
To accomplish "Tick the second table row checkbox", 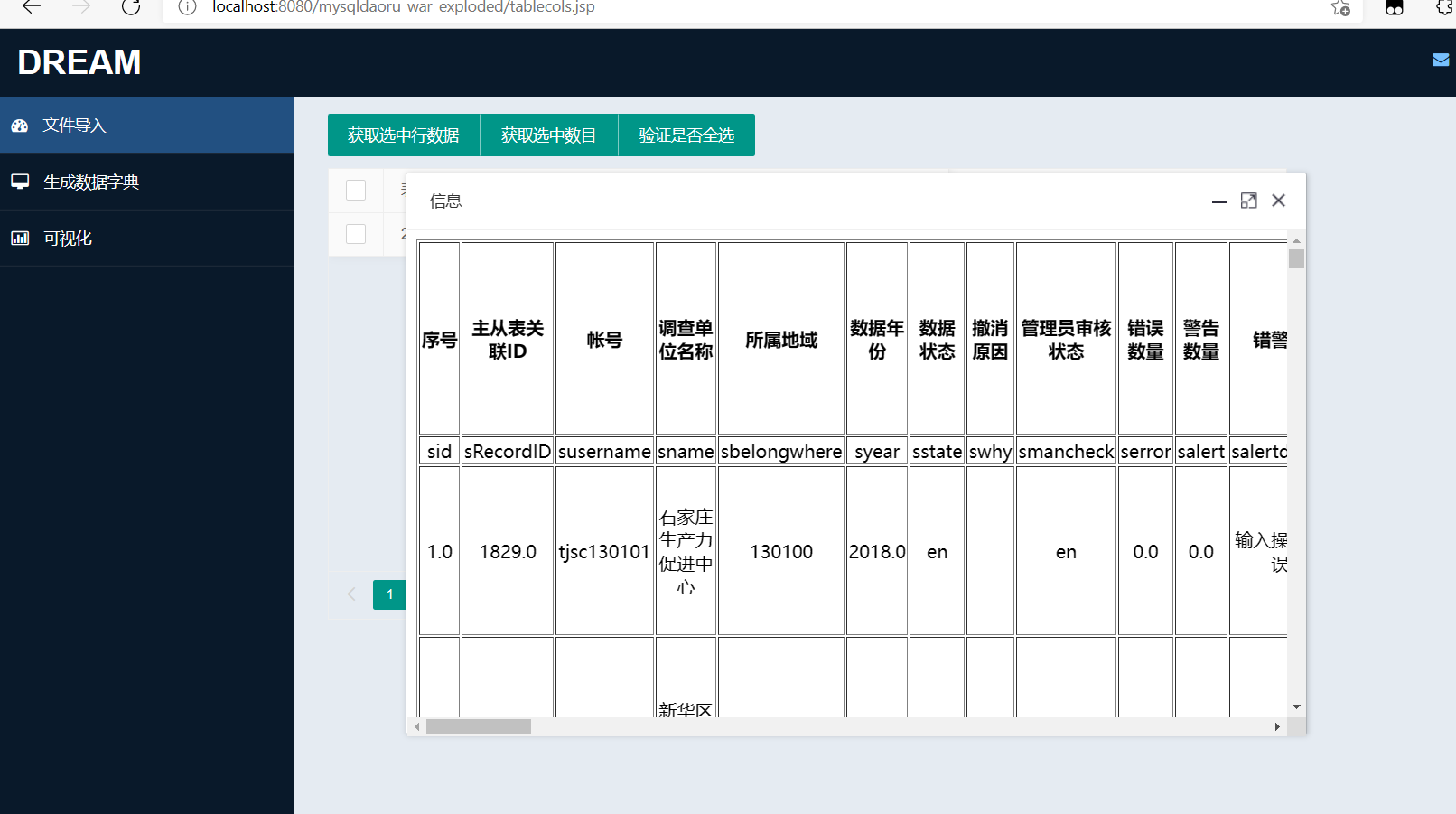I will (356, 234).
